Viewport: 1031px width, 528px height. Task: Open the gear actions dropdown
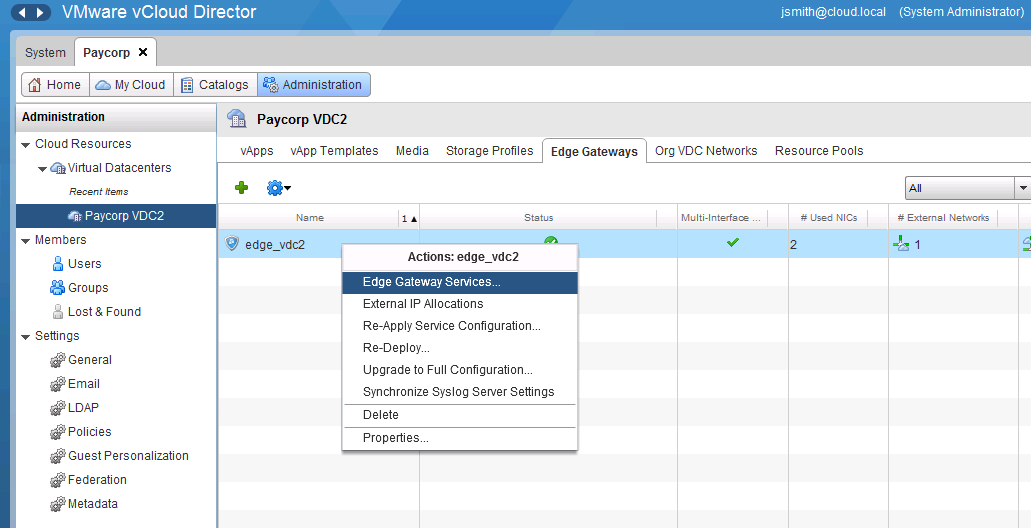click(279, 188)
